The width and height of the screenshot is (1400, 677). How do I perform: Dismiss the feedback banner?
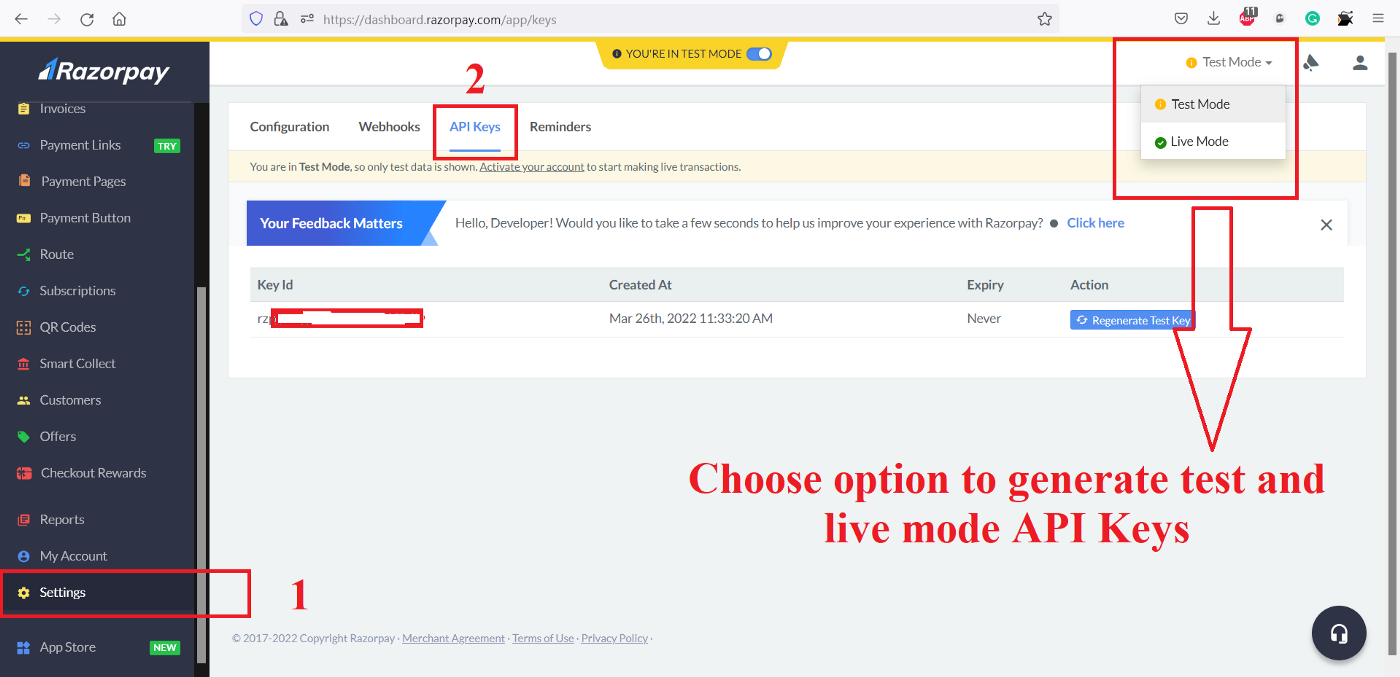click(x=1326, y=224)
